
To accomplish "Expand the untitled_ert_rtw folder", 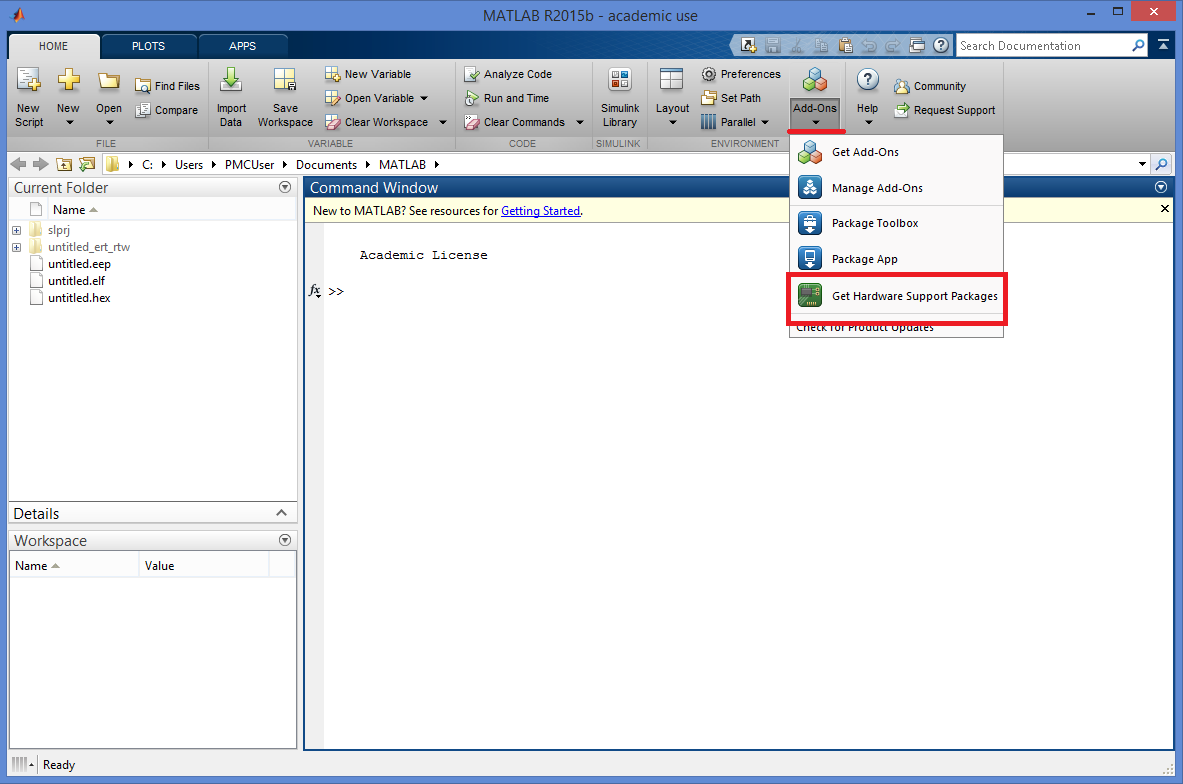I will pyautogui.click(x=16, y=247).
